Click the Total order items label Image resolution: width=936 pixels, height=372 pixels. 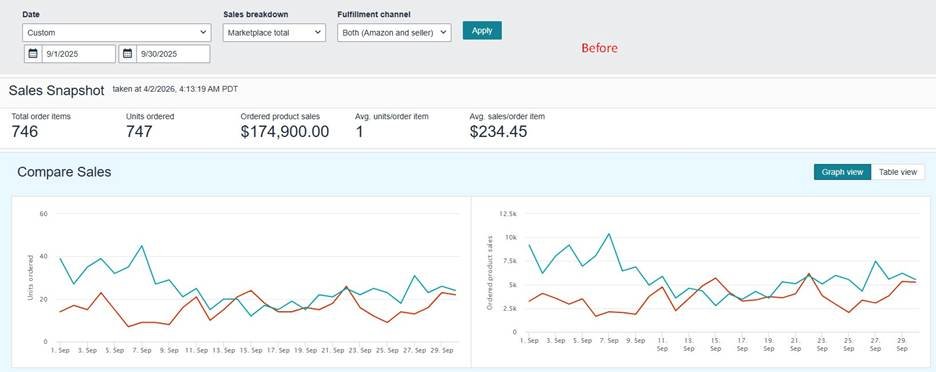tap(41, 116)
